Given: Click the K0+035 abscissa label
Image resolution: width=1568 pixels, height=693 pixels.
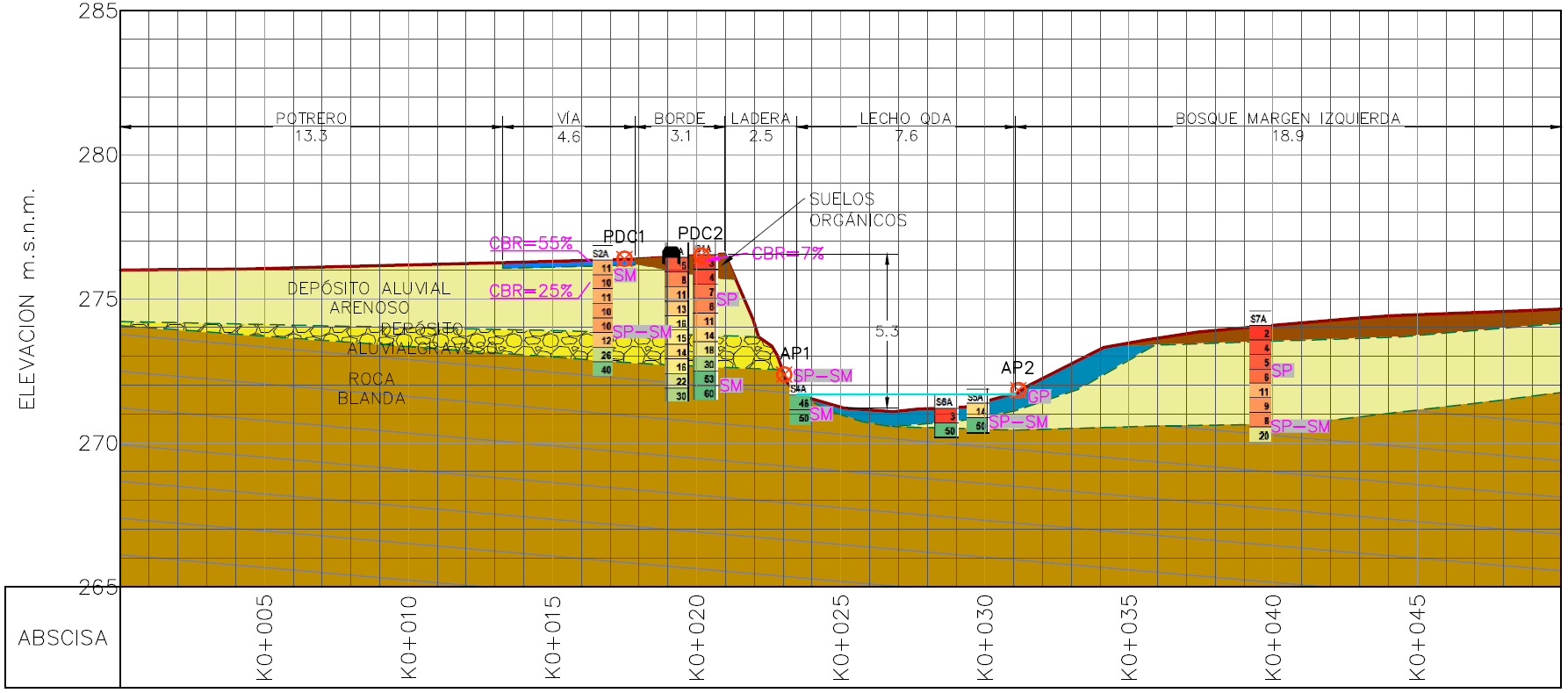Looking at the screenshot, I should [x=1129, y=638].
